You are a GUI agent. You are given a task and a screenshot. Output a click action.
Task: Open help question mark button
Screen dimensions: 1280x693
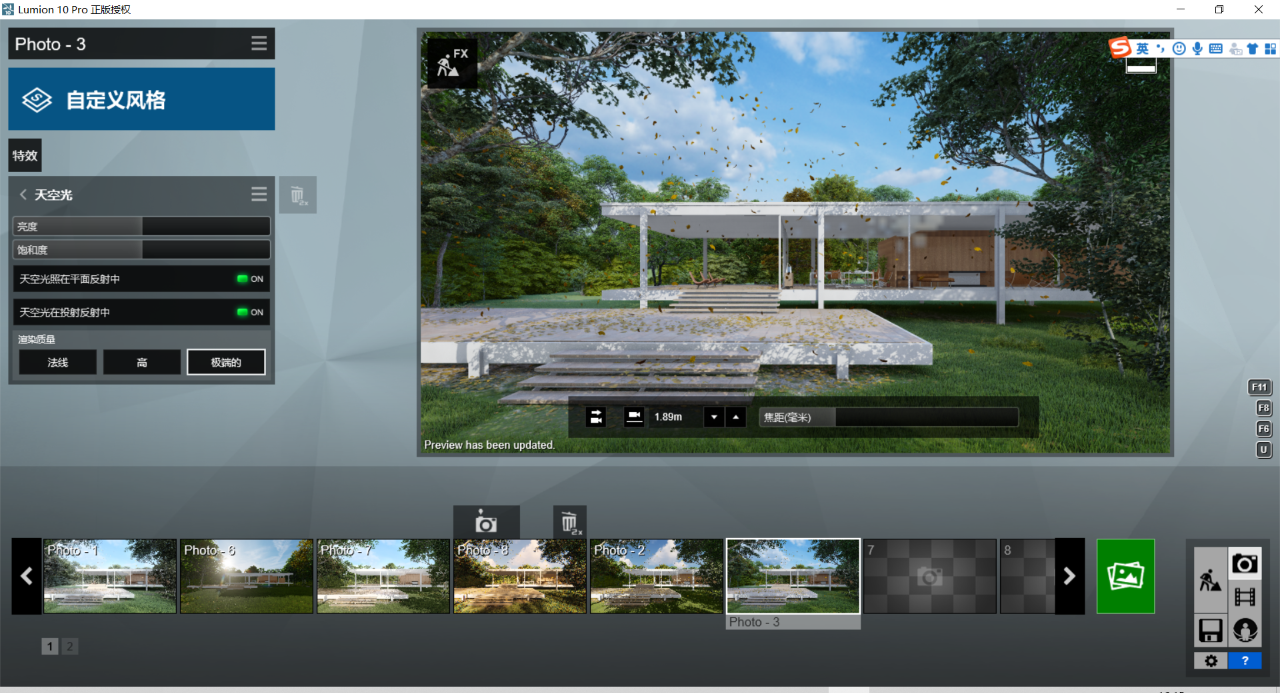click(1245, 661)
